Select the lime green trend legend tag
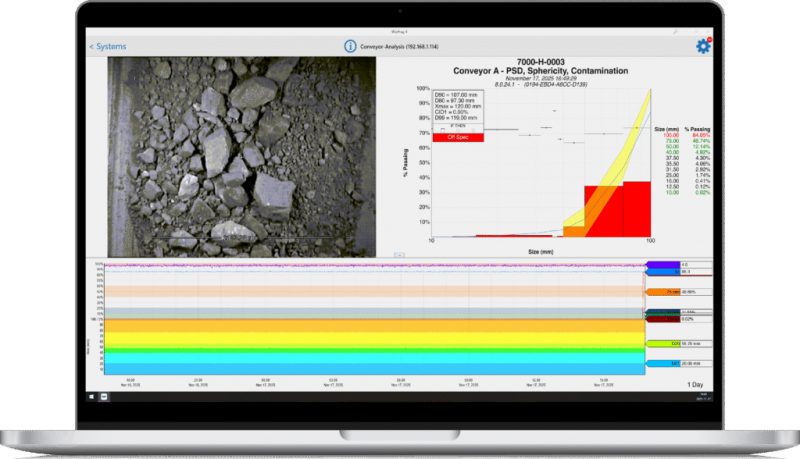The image size is (800, 459). tap(663, 344)
